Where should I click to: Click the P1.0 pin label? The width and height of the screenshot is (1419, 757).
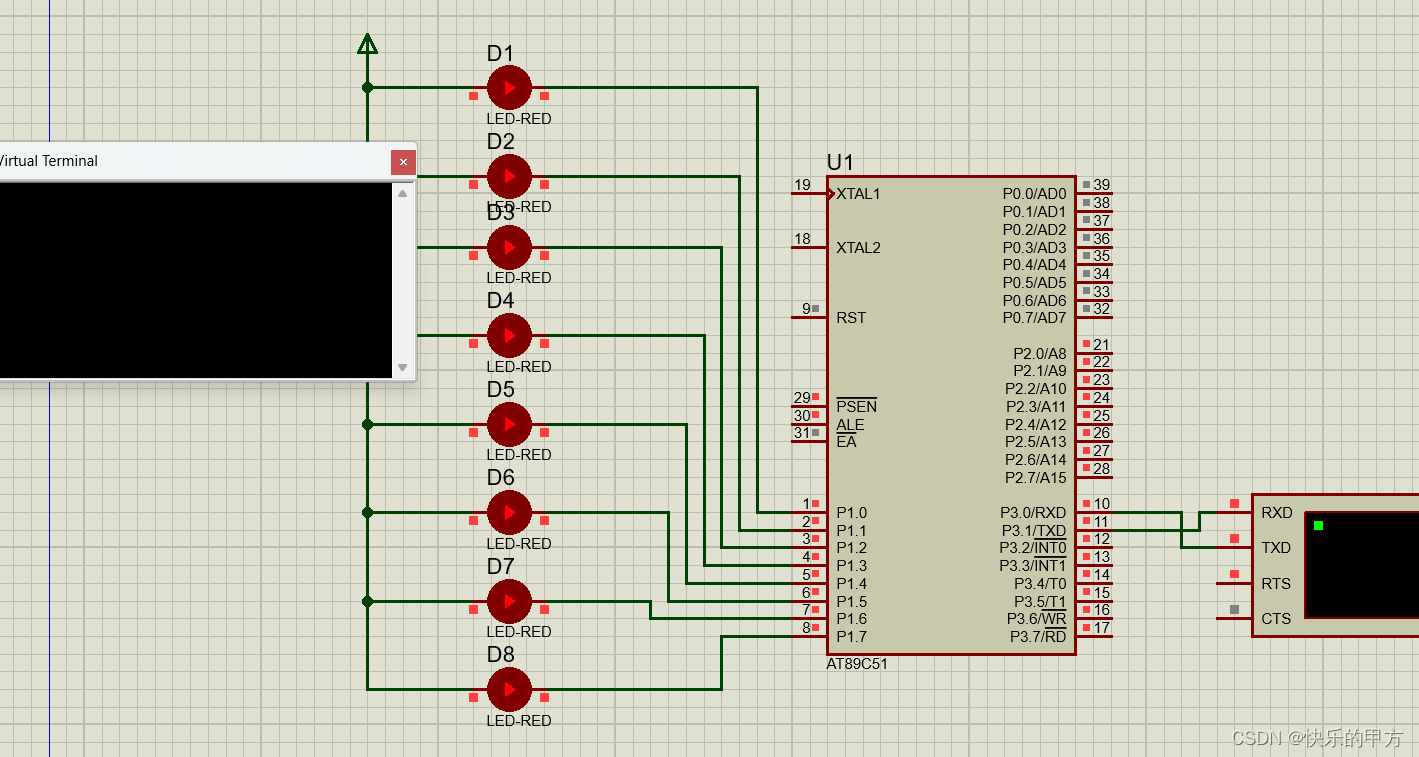(x=852, y=513)
